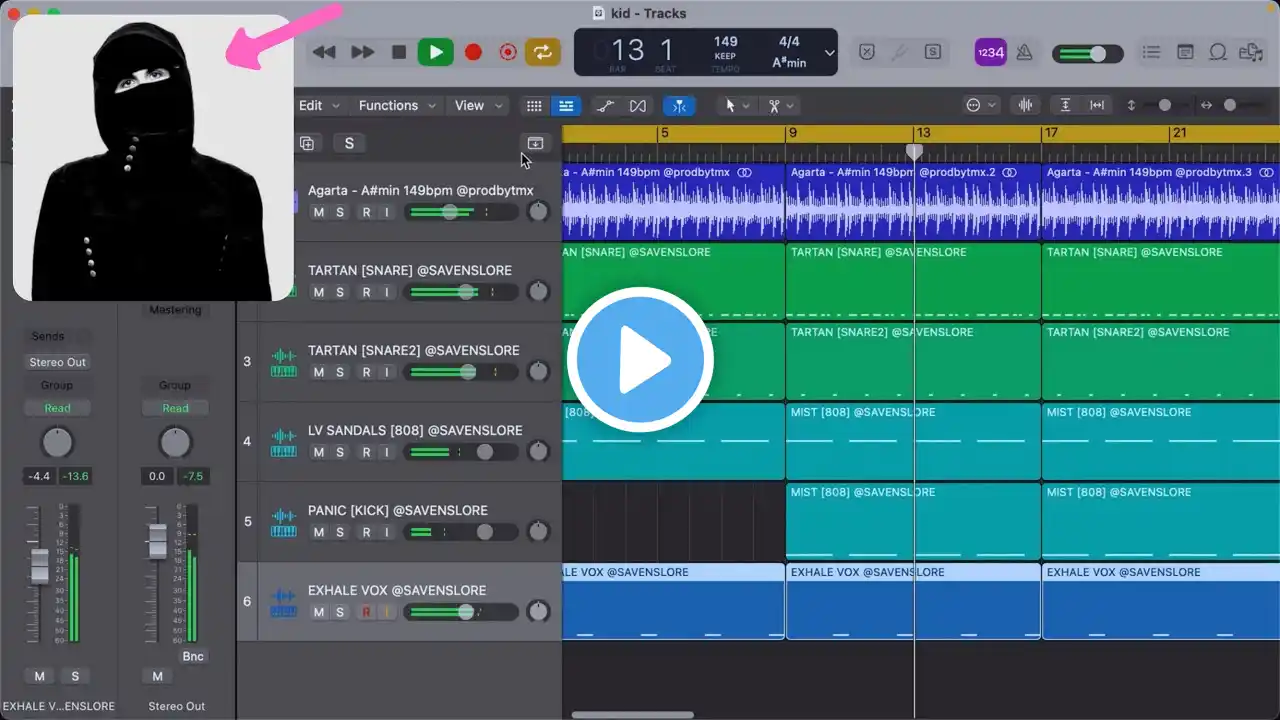Open the Scissors tool menu
1280x720 pixels.
[x=780, y=105]
